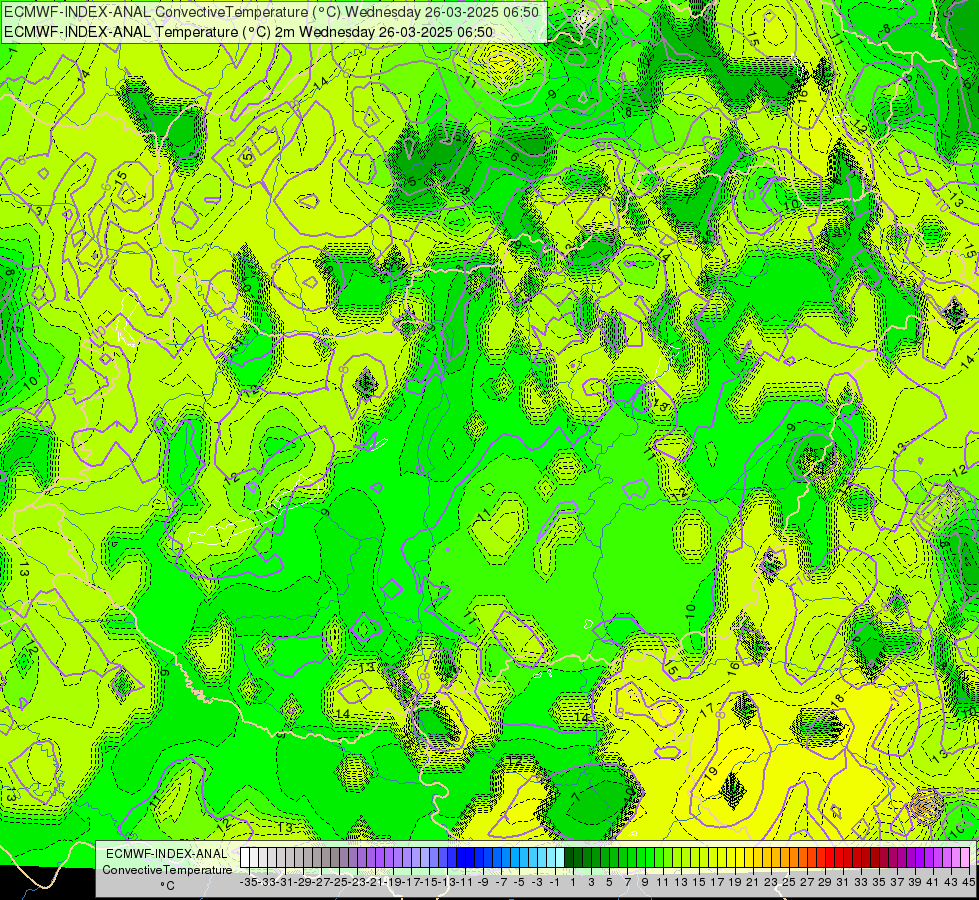Click legend scale value 27
979x900 pixels.
tap(807, 882)
